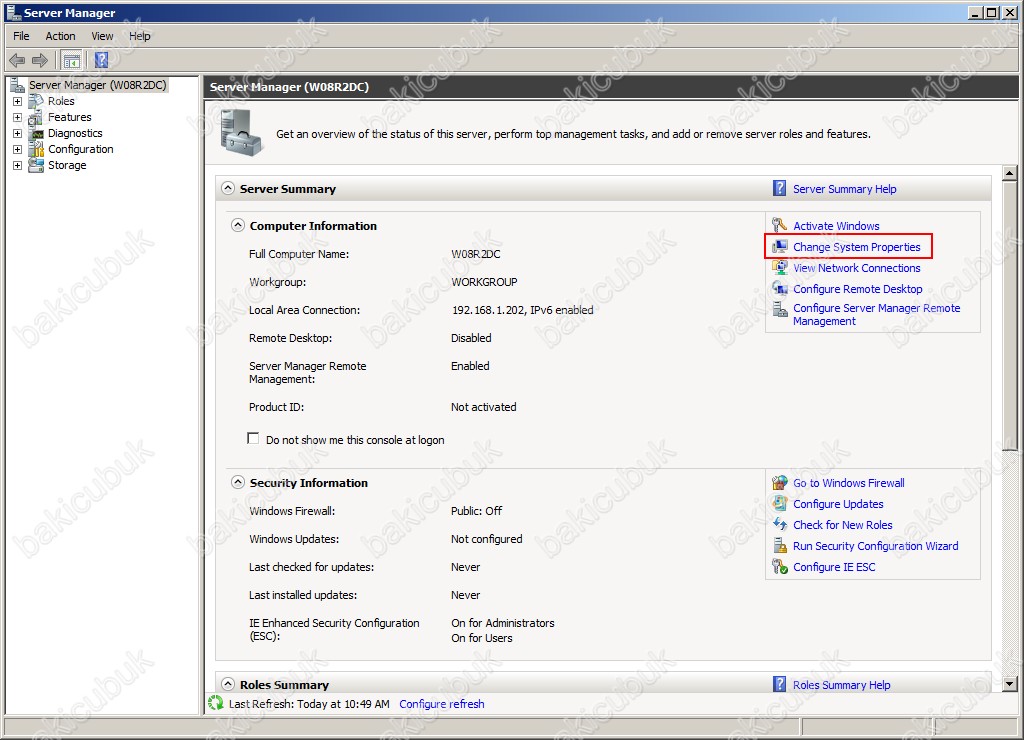The width and height of the screenshot is (1024, 740).
Task: Click the Roles node icon in tree
Action: tap(36, 101)
